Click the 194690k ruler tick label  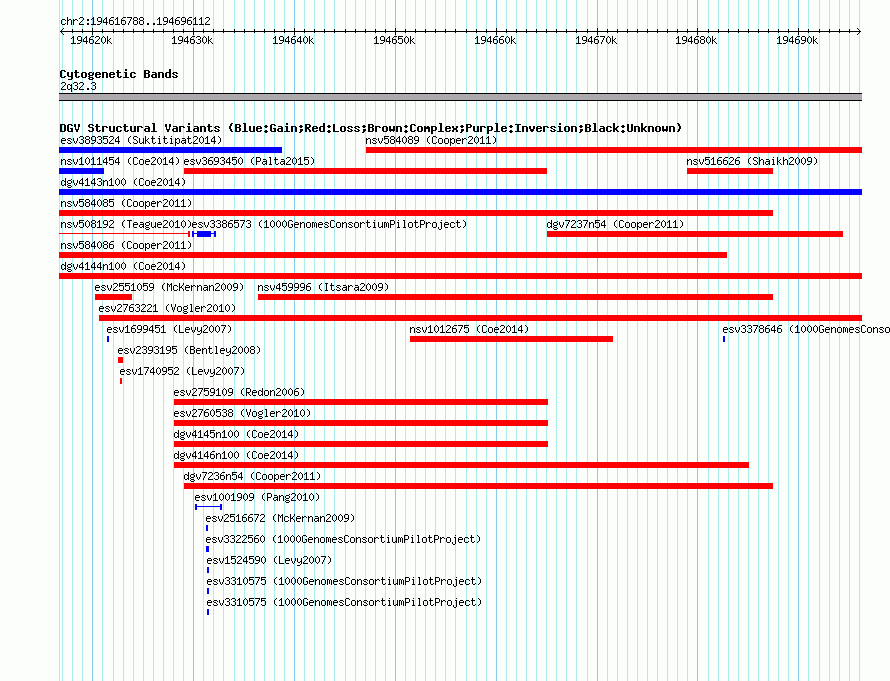point(797,40)
